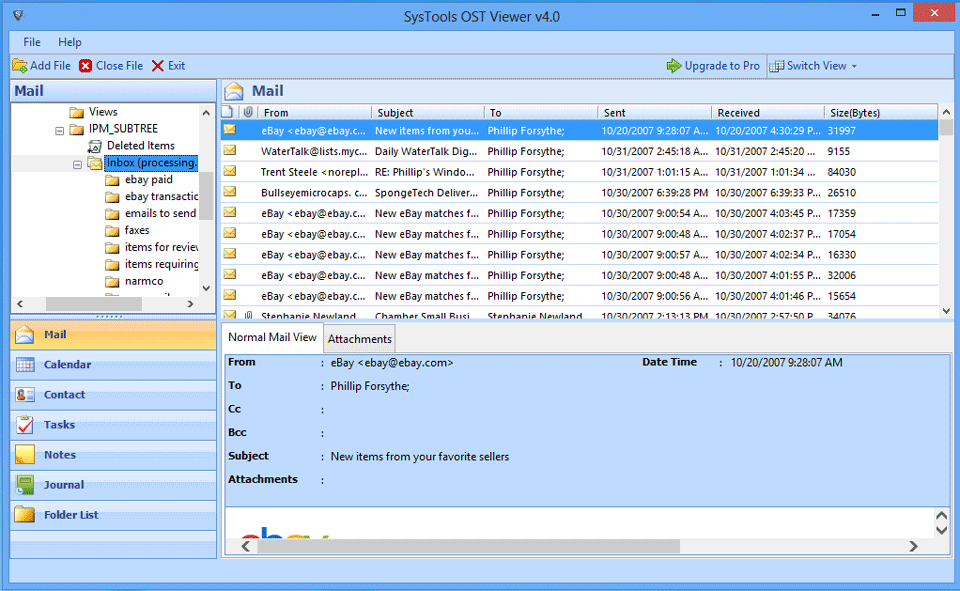Click the Deleted Items folder icon
Image resolution: width=960 pixels, height=591 pixels.
(x=94, y=146)
